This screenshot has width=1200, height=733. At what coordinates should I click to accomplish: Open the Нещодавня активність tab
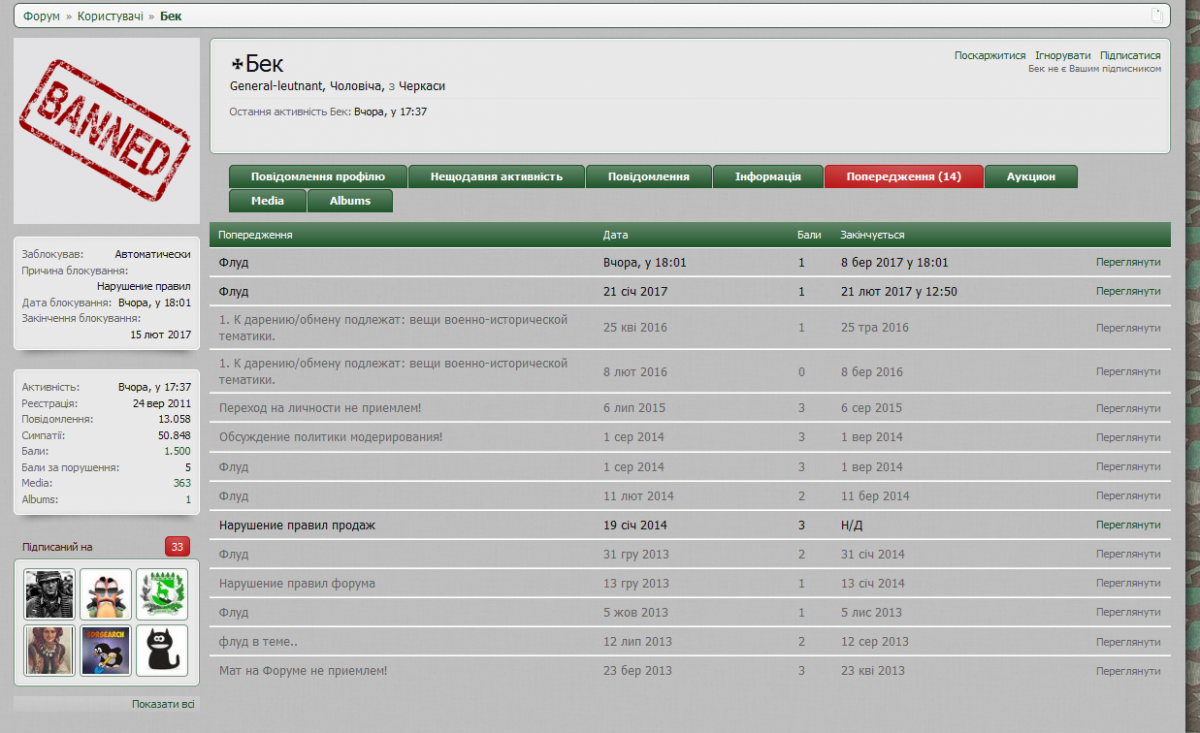496,177
